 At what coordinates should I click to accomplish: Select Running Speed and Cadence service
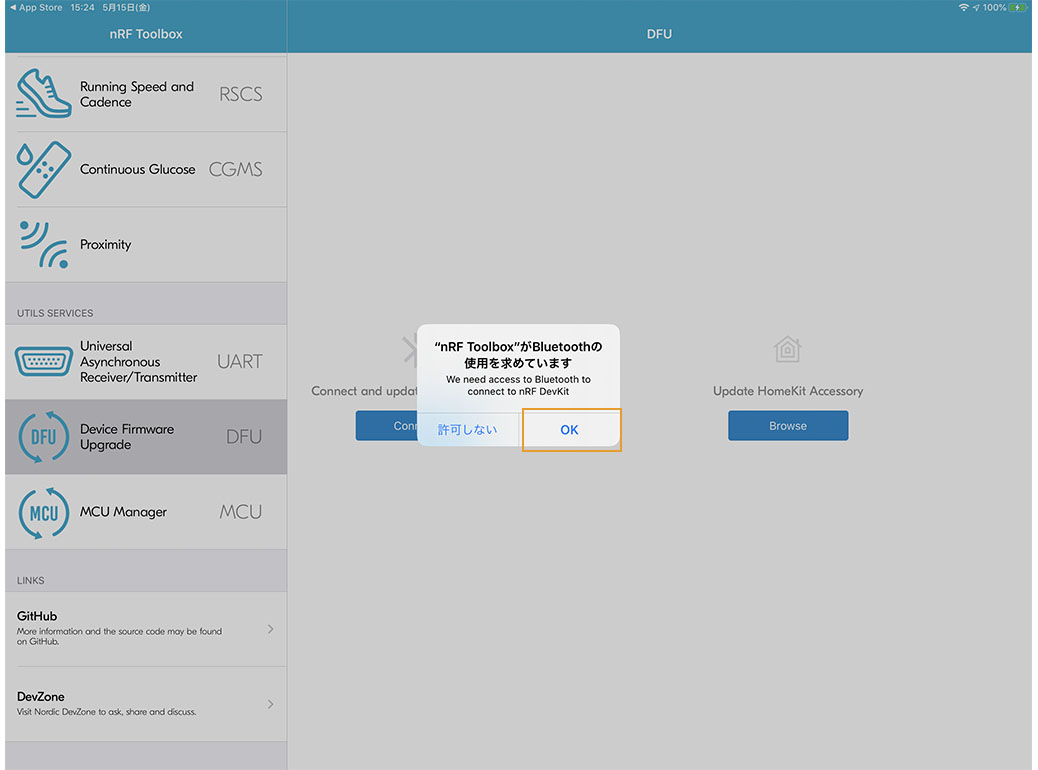tap(146, 94)
